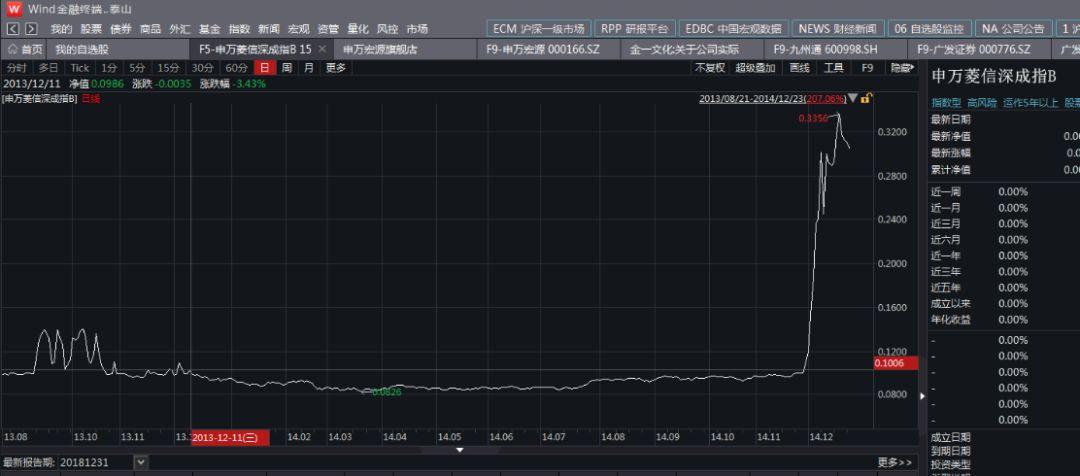Viewport: 1080px width, 476px height.
Task: Open the 不复权 adjustment dropdown
Action: click(x=710, y=68)
